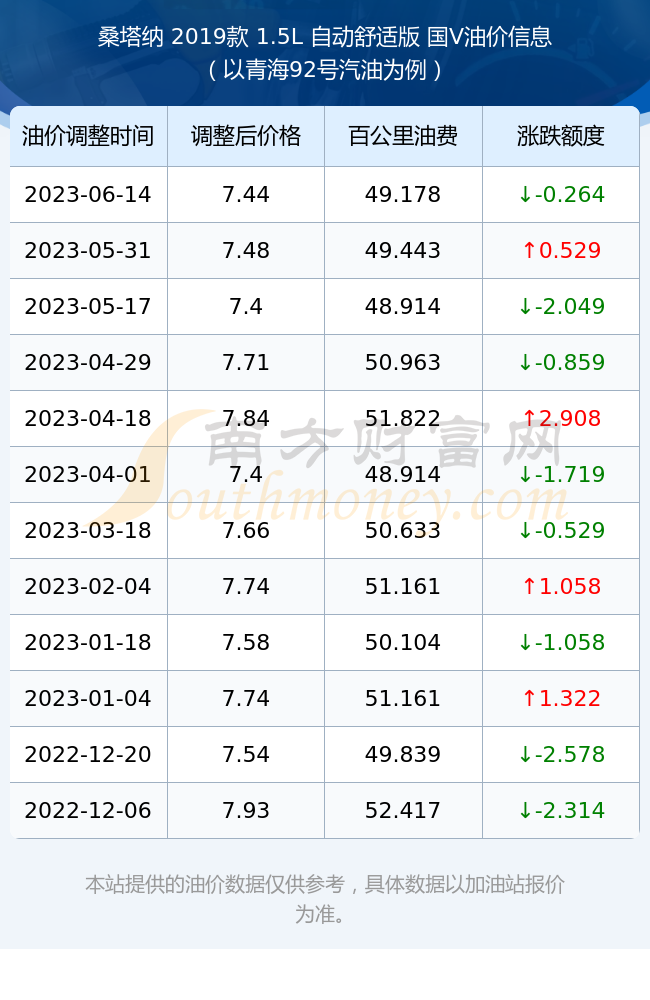Click the 桑塔纳 2019款 title text
The width and height of the screenshot is (650, 1000).
[174, 37]
